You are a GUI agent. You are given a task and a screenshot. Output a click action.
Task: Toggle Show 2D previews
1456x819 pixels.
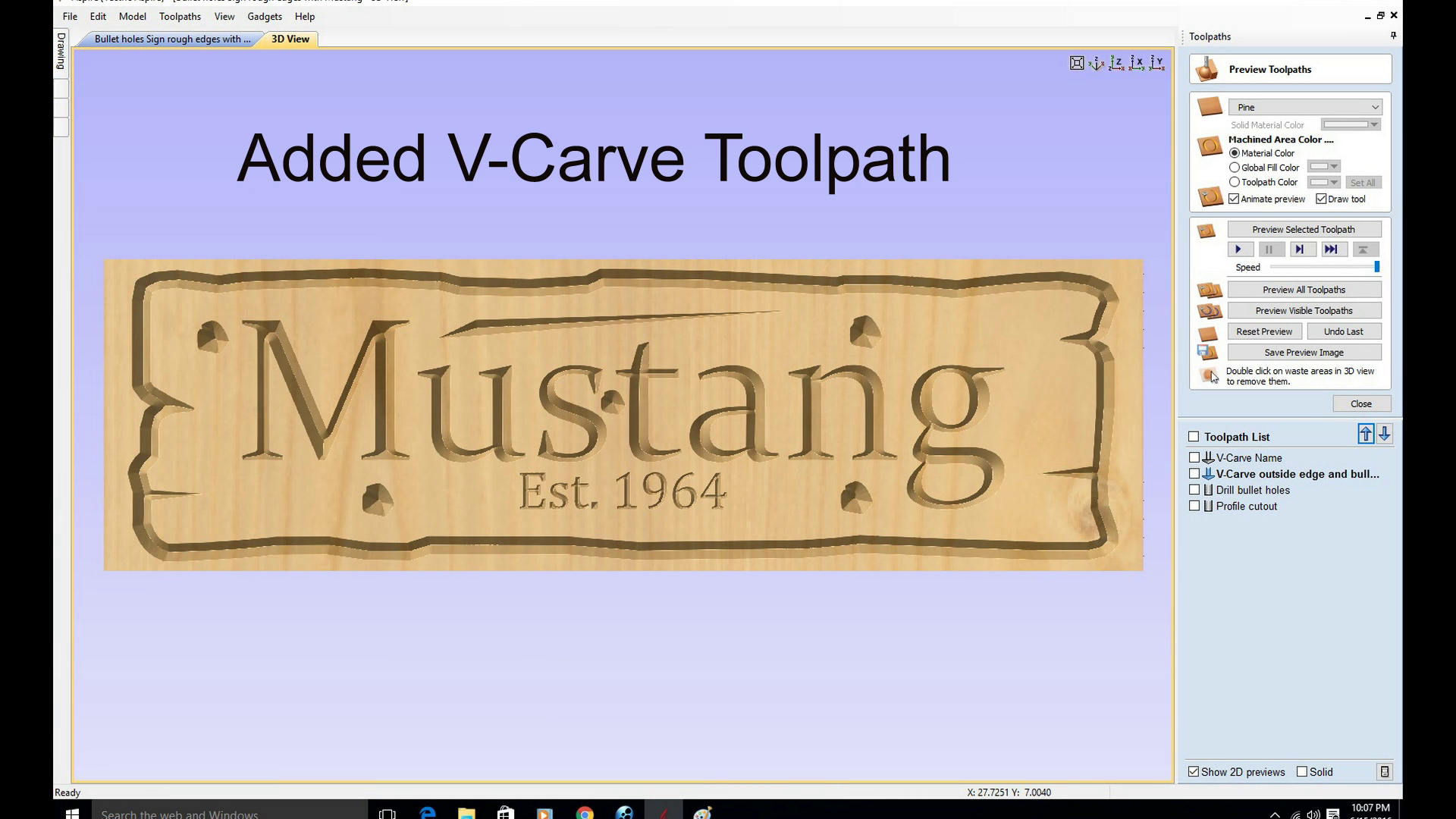pyautogui.click(x=1194, y=772)
